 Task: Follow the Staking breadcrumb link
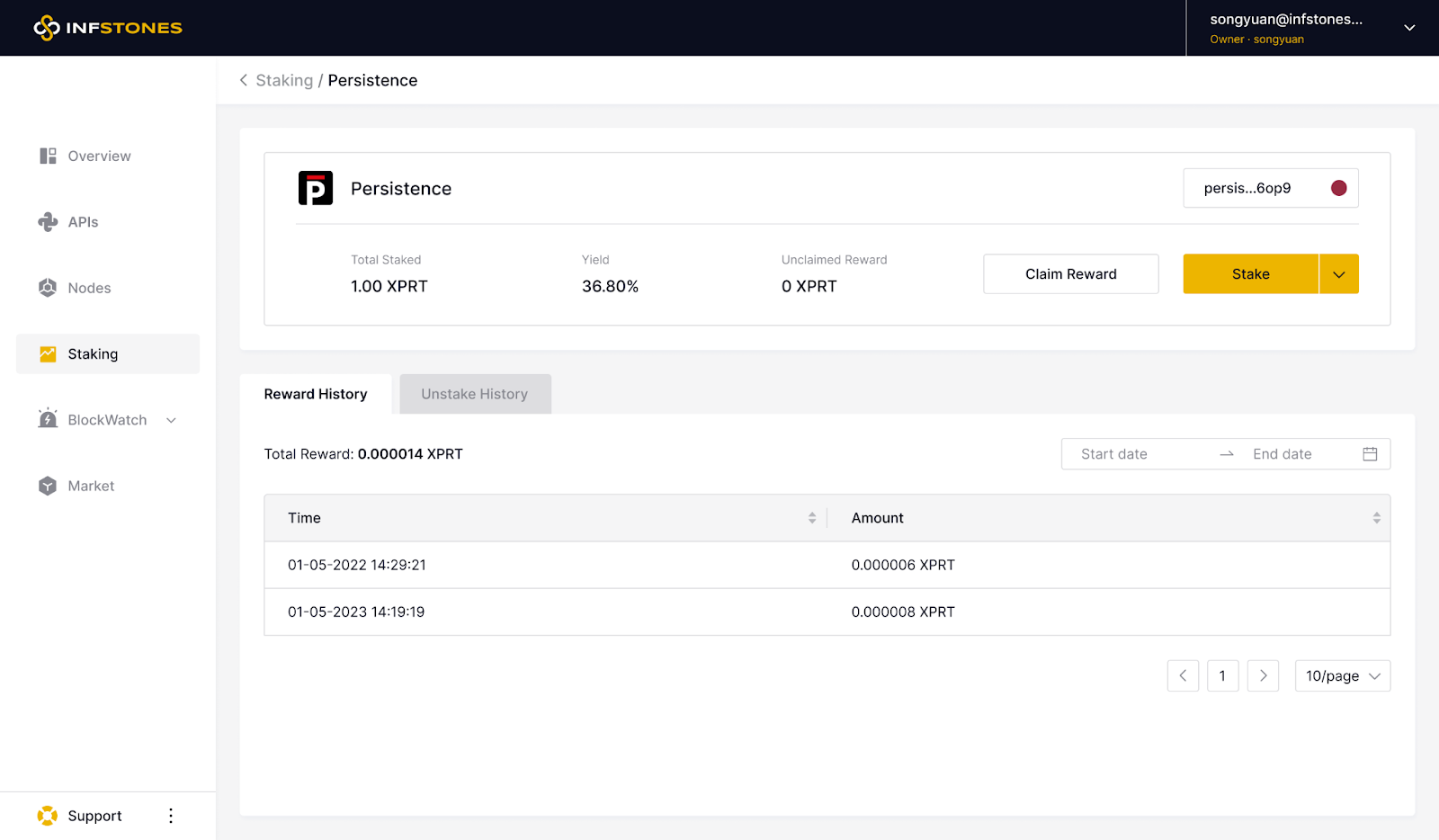click(284, 80)
